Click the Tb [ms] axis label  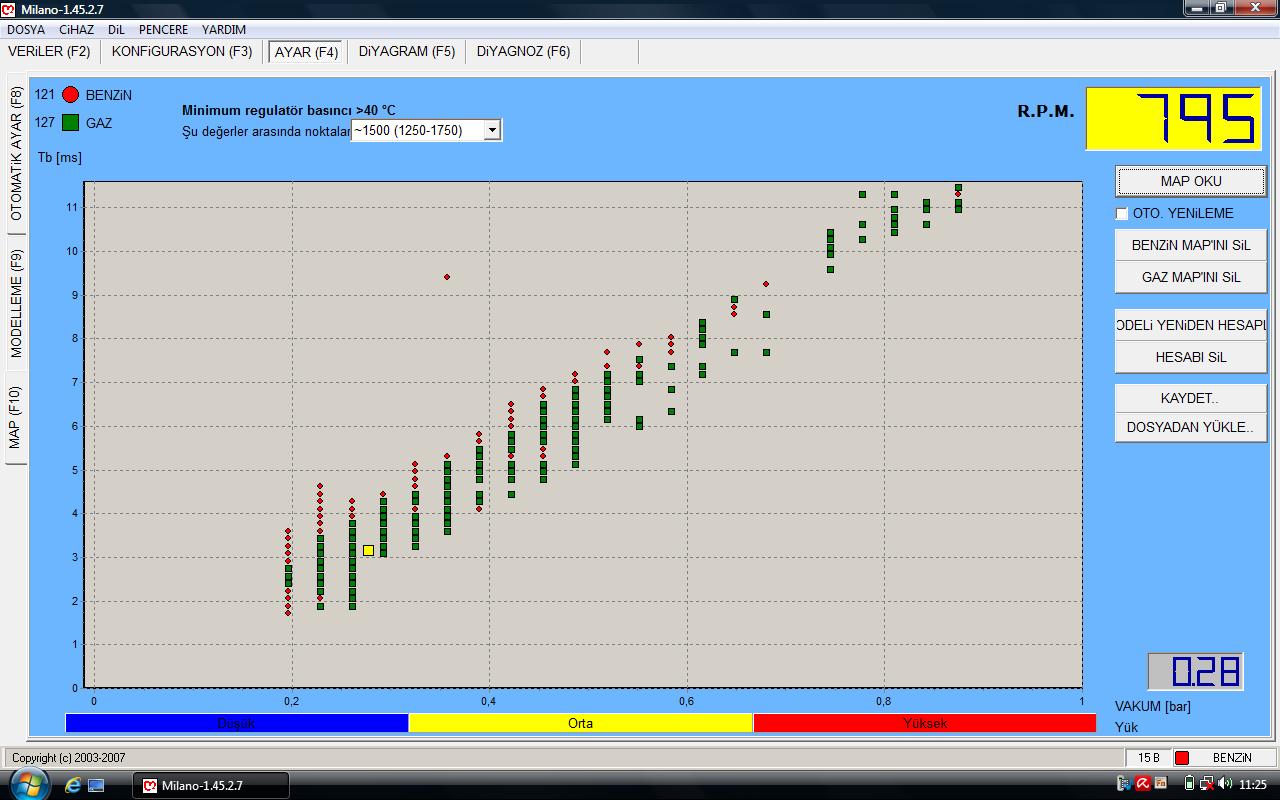pos(60,157)
